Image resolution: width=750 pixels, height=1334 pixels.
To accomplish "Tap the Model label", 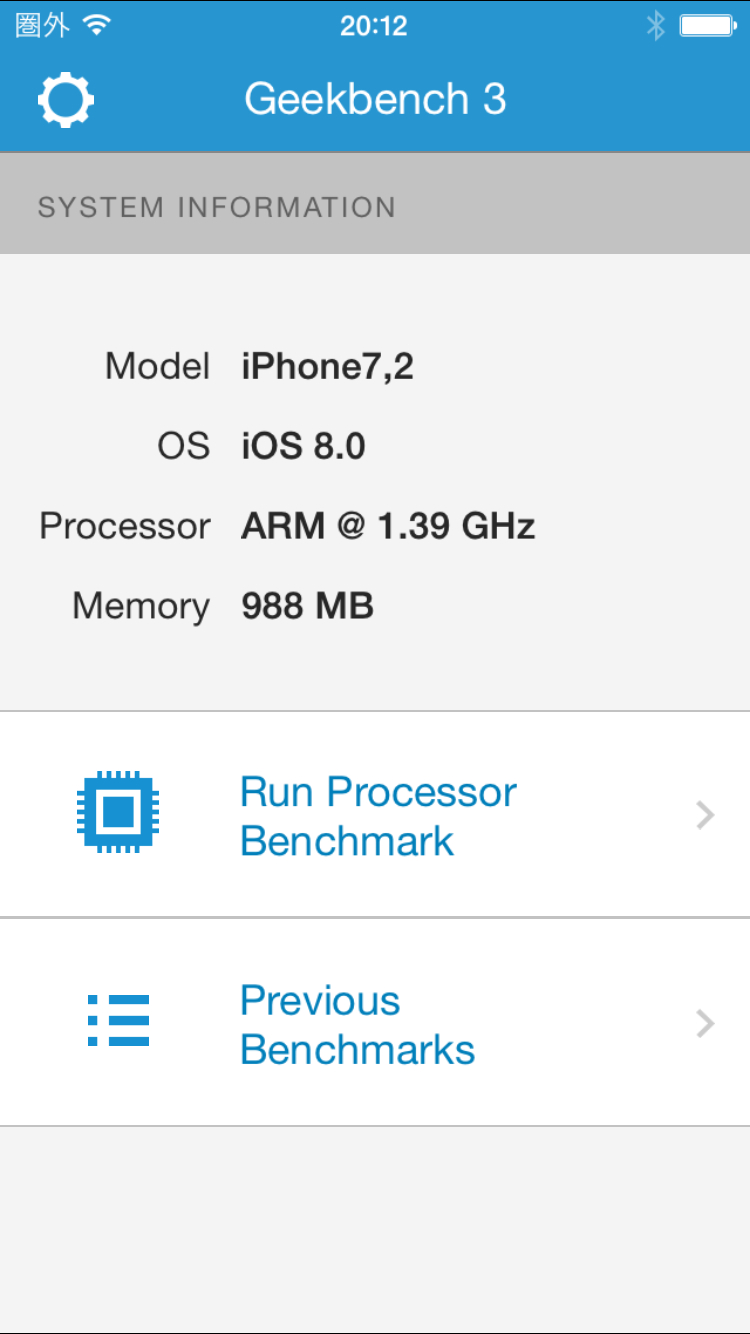I will 157,367.
